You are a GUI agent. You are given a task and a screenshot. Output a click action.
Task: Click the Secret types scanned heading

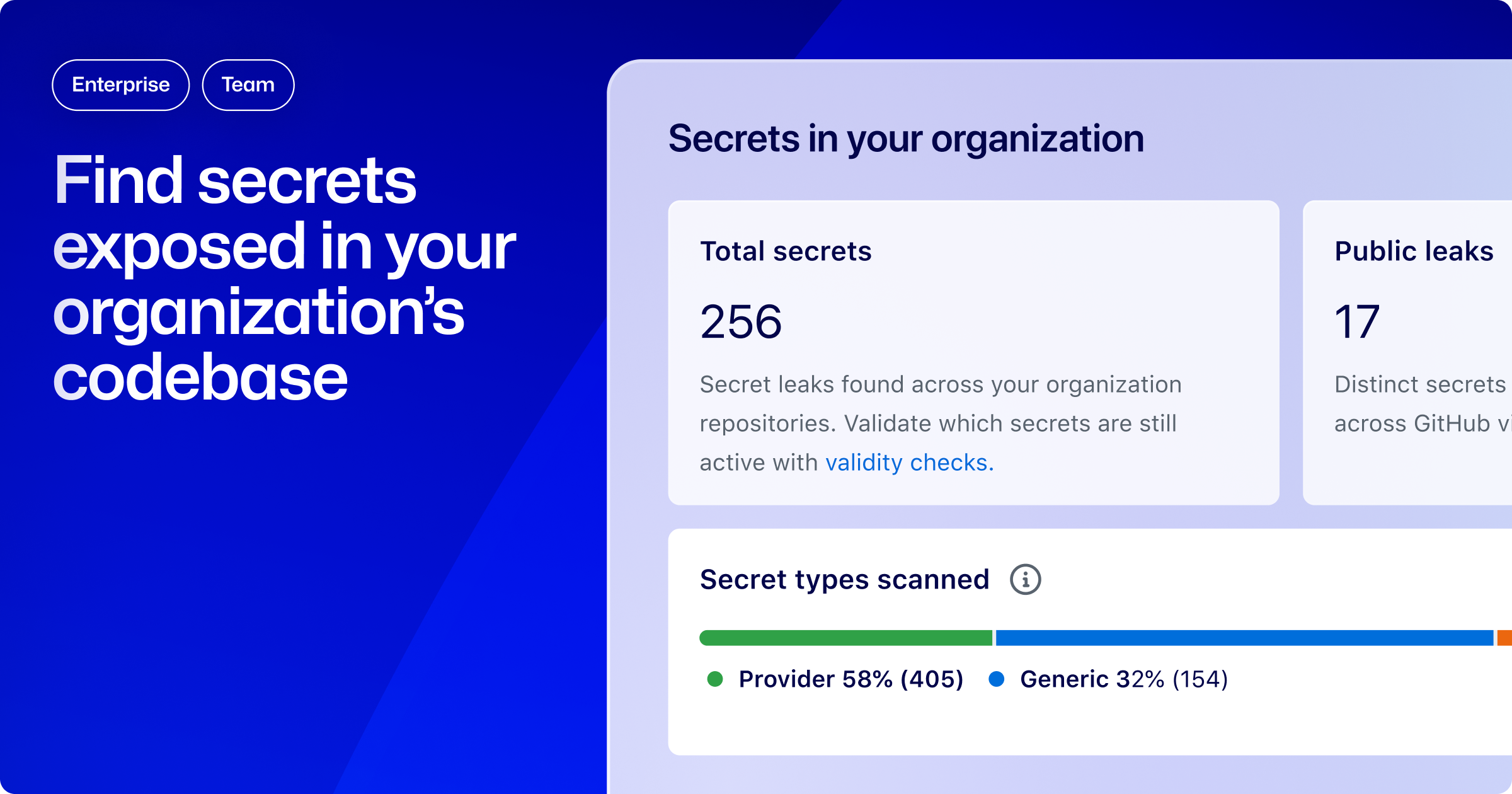844,579
